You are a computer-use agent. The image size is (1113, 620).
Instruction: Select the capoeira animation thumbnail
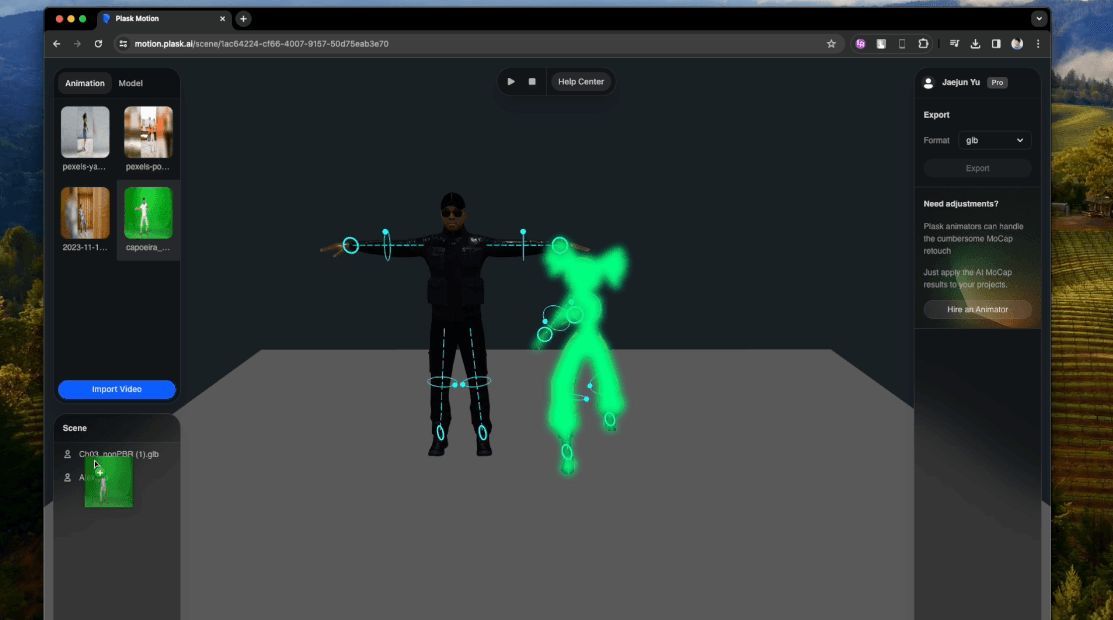[x=148, y=212]
